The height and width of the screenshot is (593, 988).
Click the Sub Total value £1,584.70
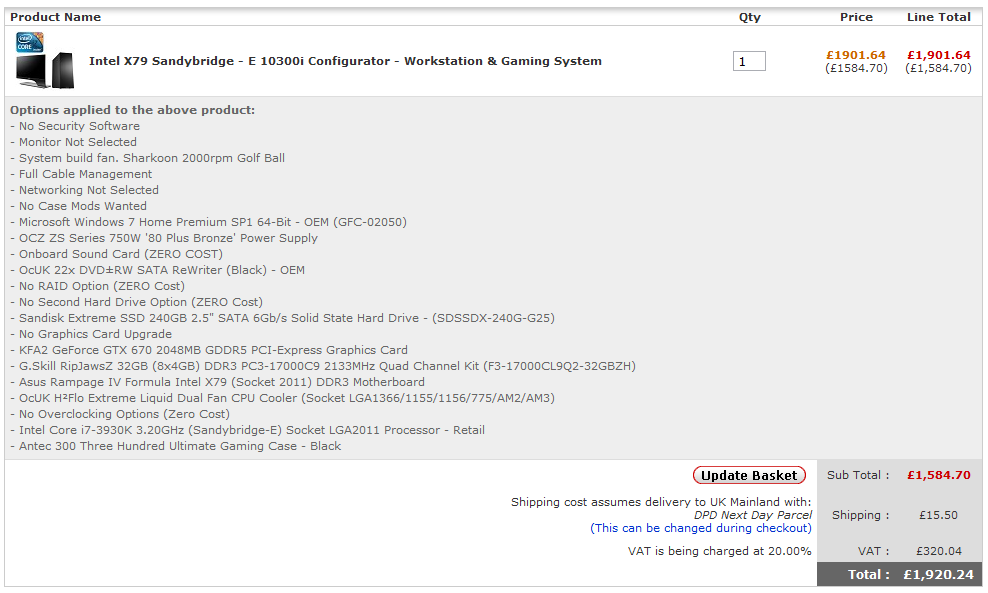(x=939, y=475)
